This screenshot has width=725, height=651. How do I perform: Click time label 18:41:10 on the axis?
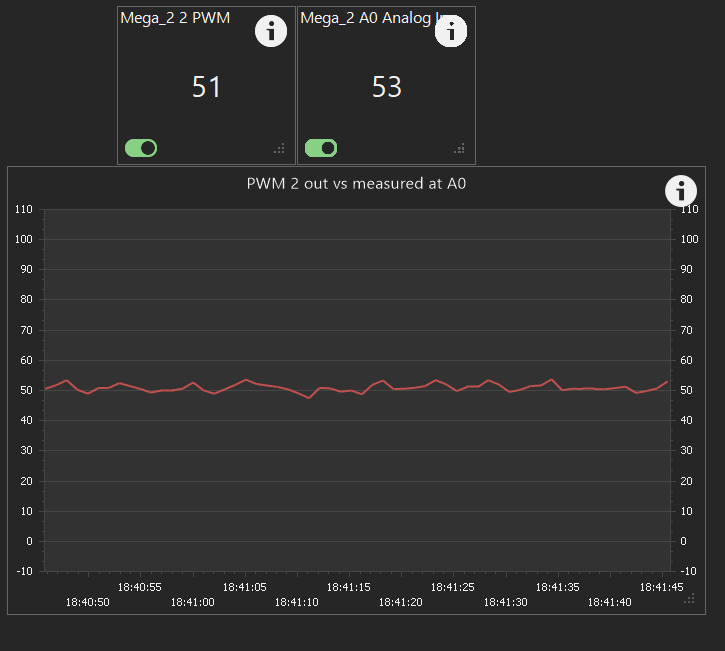click(296, 602)
